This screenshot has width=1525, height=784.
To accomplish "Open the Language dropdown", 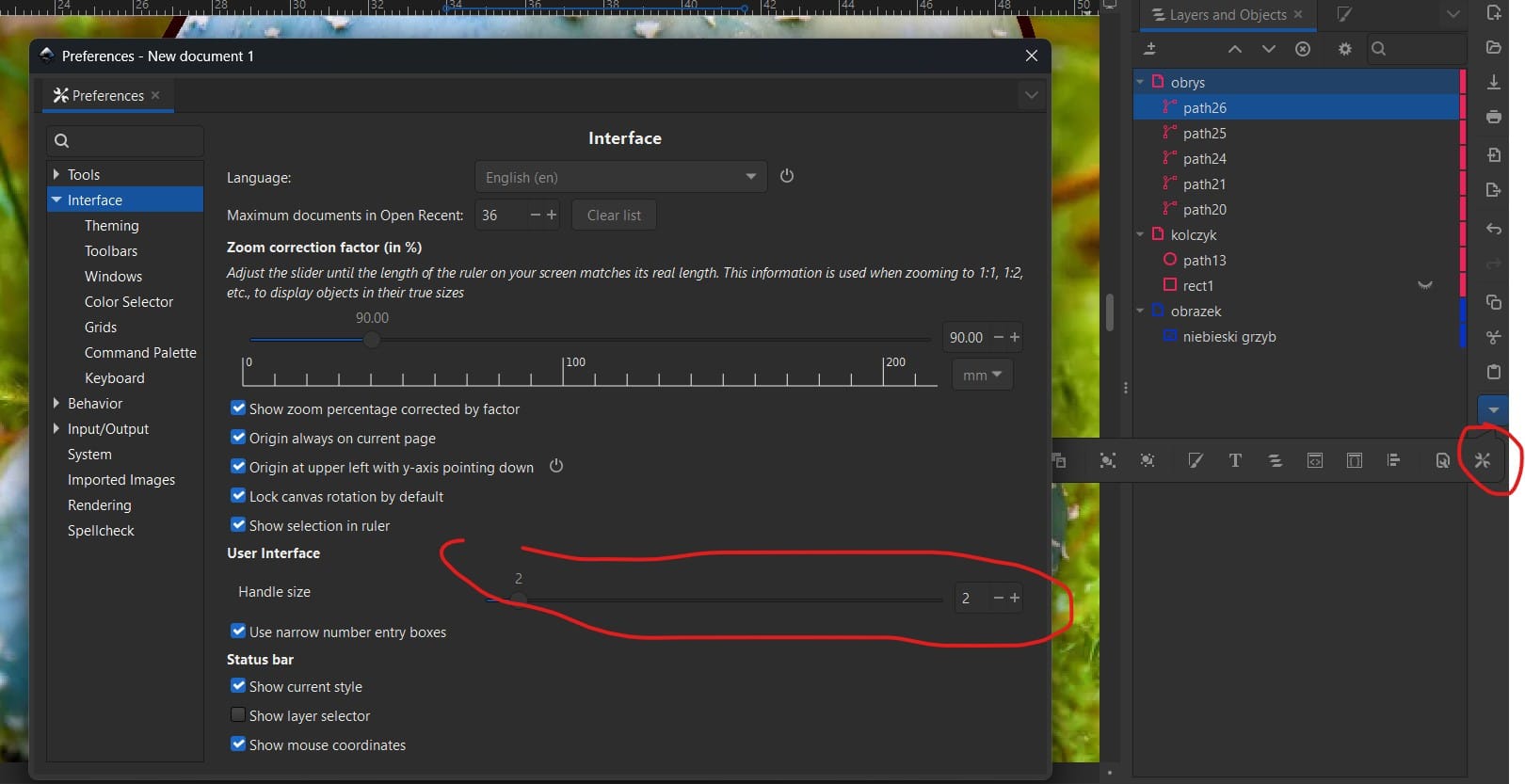I will point(620,177).
